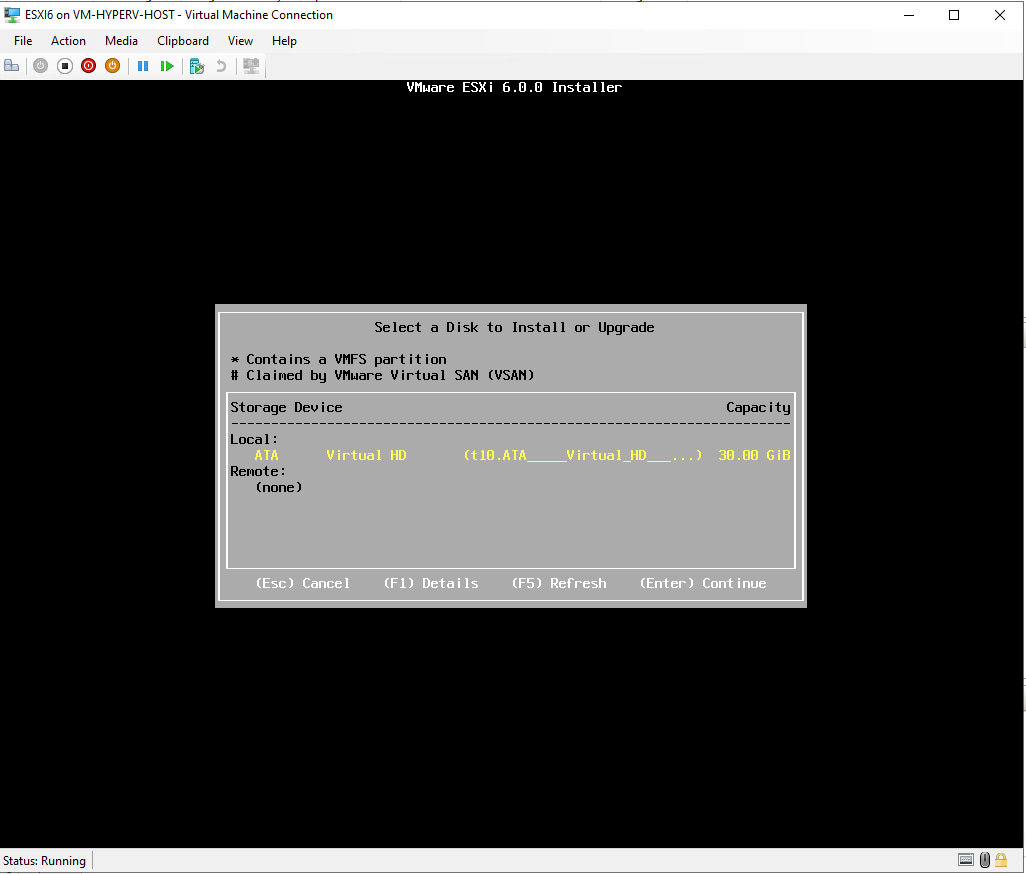Open the Media menu
This screenshot has width=1026, height=874.
(x=121, y=41)
